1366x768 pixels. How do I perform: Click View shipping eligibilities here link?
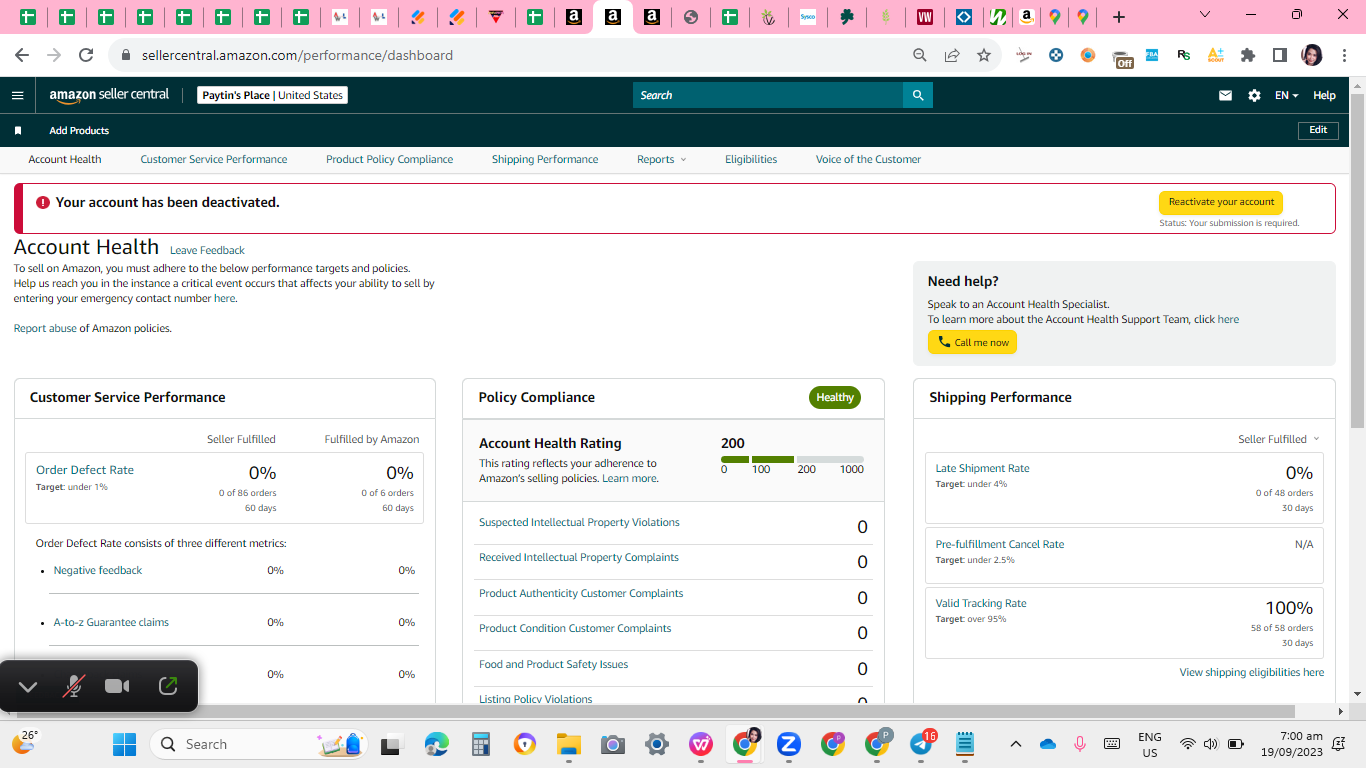point(1252,672)
